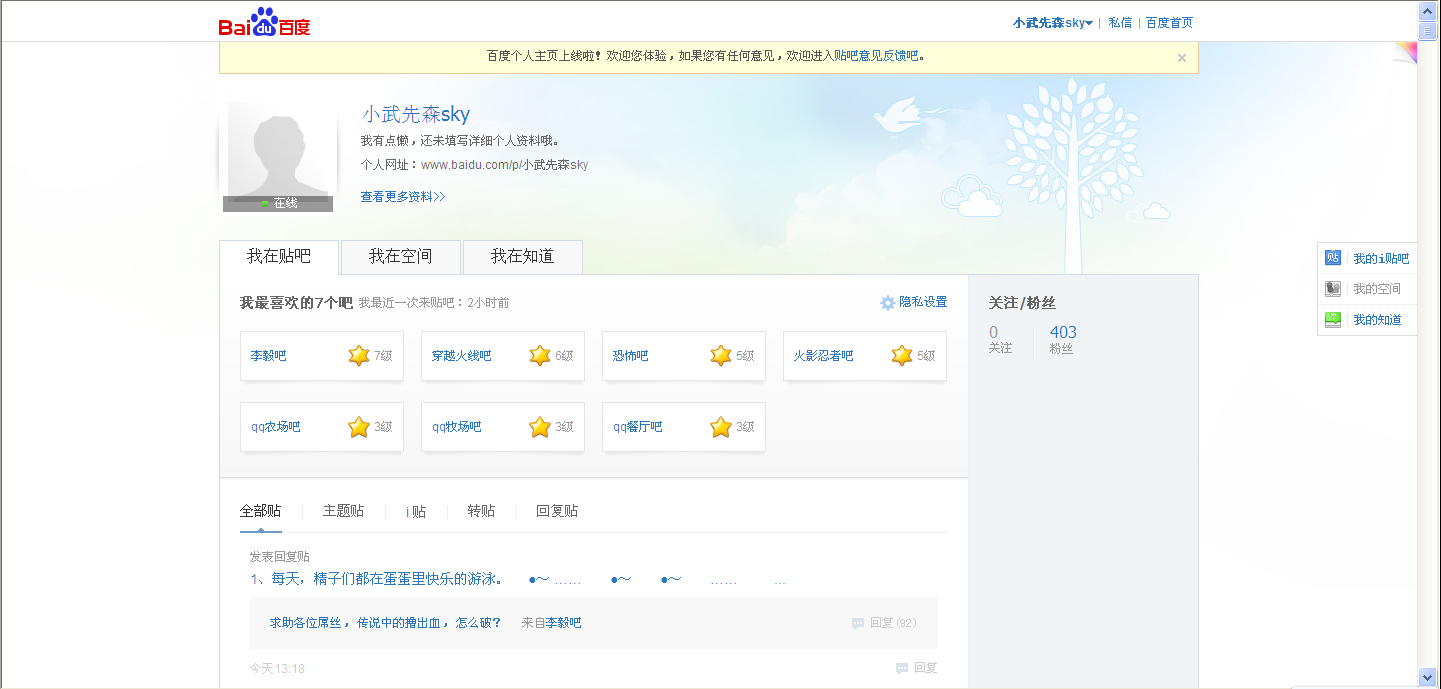The height and width of the screenshot is (689, 1441).
Task: Open 我的空间 in the side panel
Action: coord(1377,289)
